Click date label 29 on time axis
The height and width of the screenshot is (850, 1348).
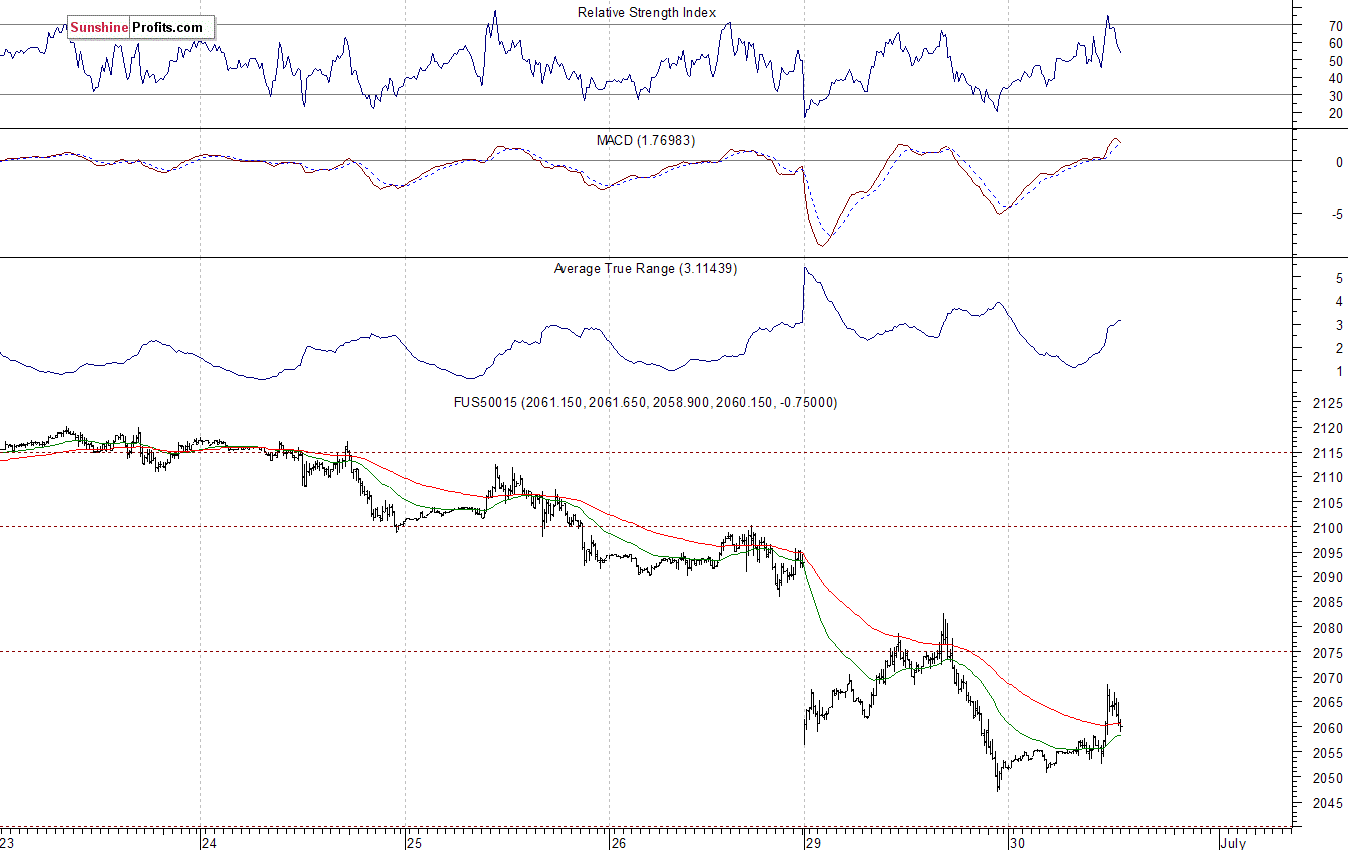click(x=813, y=842)
